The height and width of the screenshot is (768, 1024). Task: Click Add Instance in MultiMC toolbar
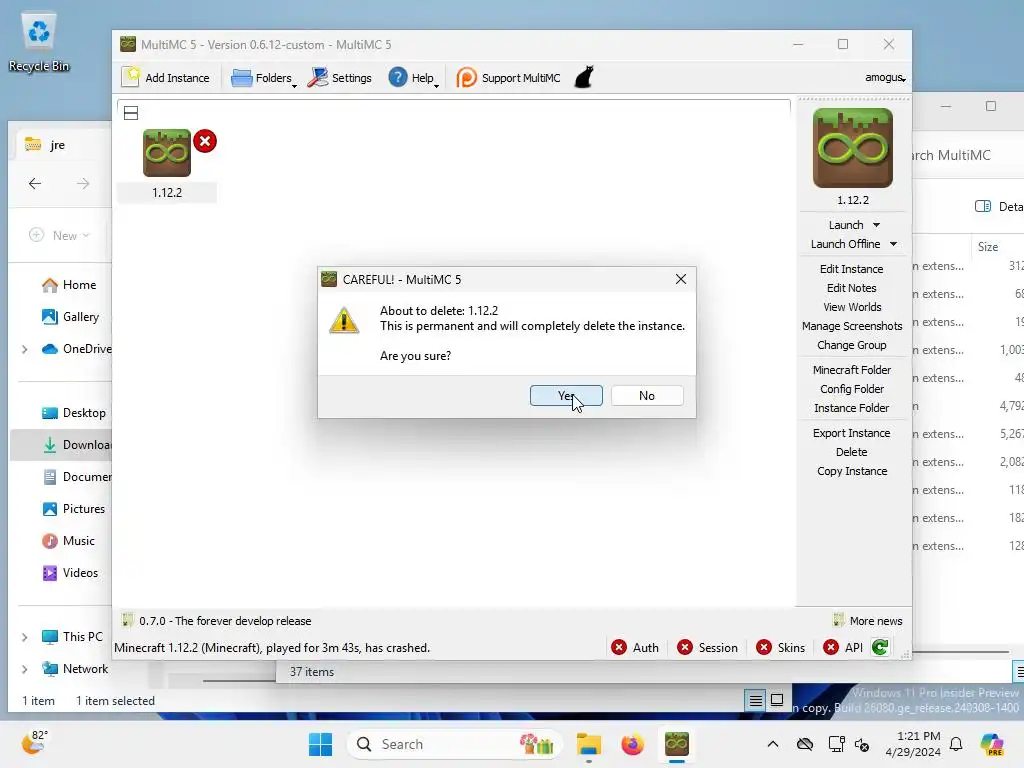166,77
